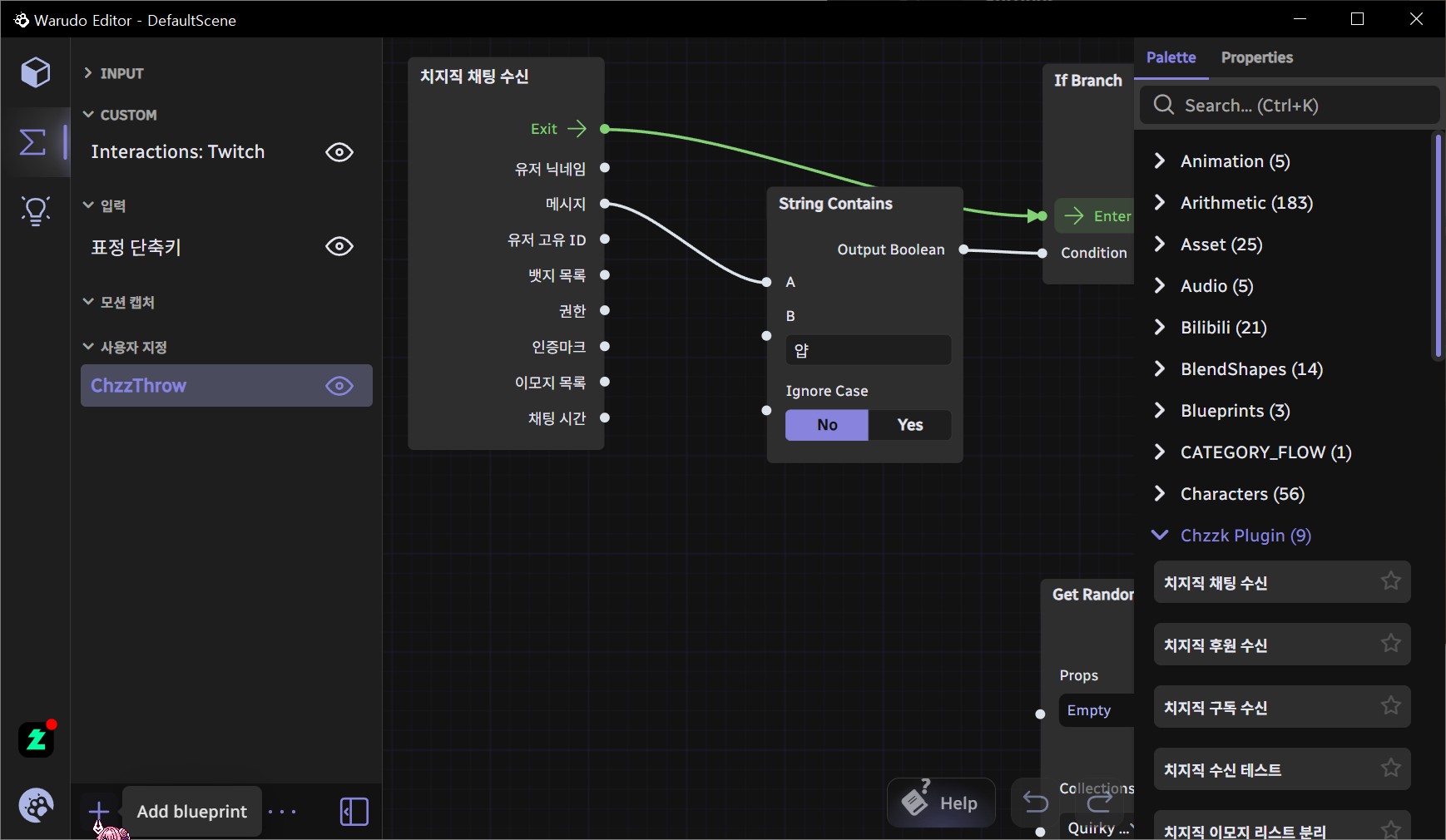The width and height of the screenshot is (1446, 840).
Task: Click the Exit flow arrow on 치지직 채팅 수신 node
Action: pyautogui.click(x=577, y=129)
